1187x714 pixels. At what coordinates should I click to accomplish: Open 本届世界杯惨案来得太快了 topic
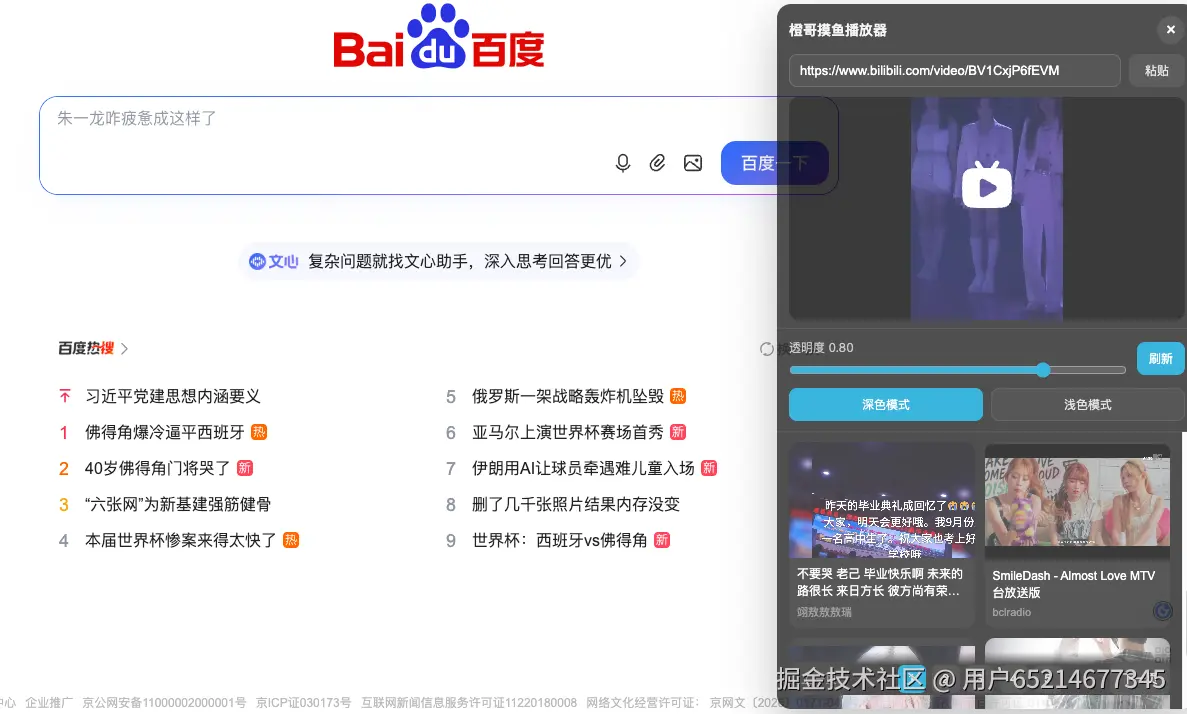[x=180, y=541]
